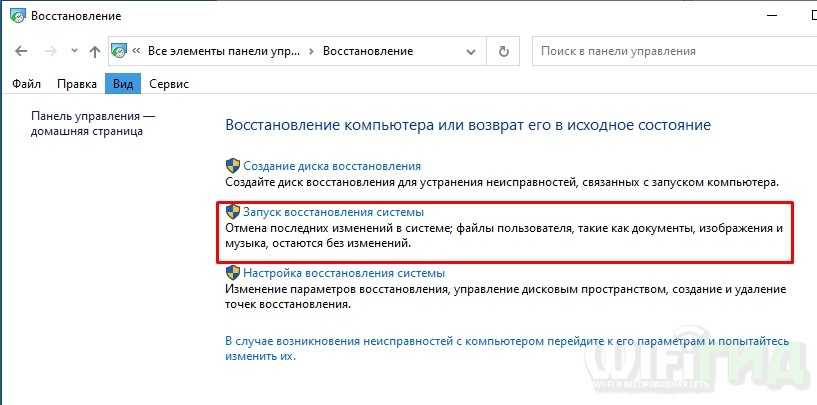
Task: Click the Поиск в панели управления search field
Action: 670,51
